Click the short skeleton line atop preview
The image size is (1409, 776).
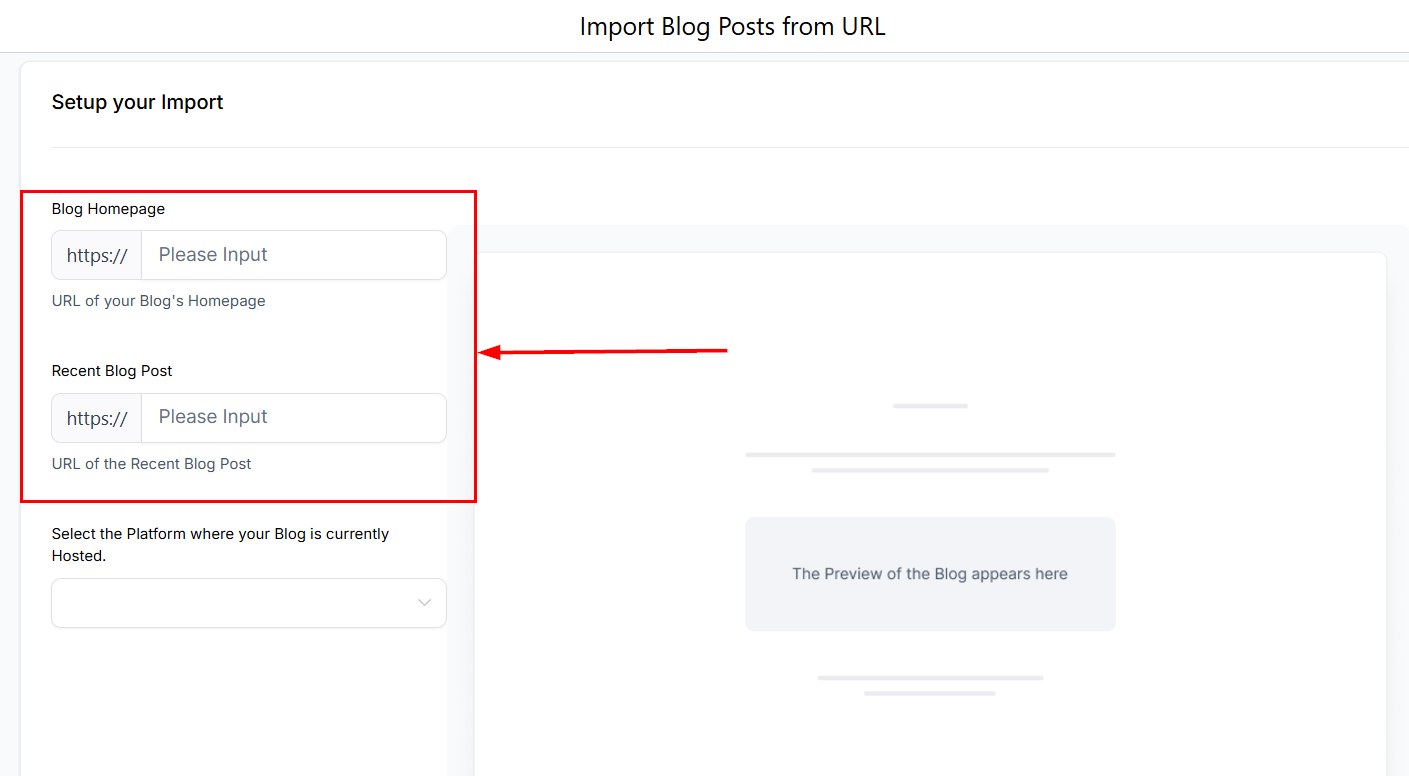pyautogui.click(x=930, y=406)
